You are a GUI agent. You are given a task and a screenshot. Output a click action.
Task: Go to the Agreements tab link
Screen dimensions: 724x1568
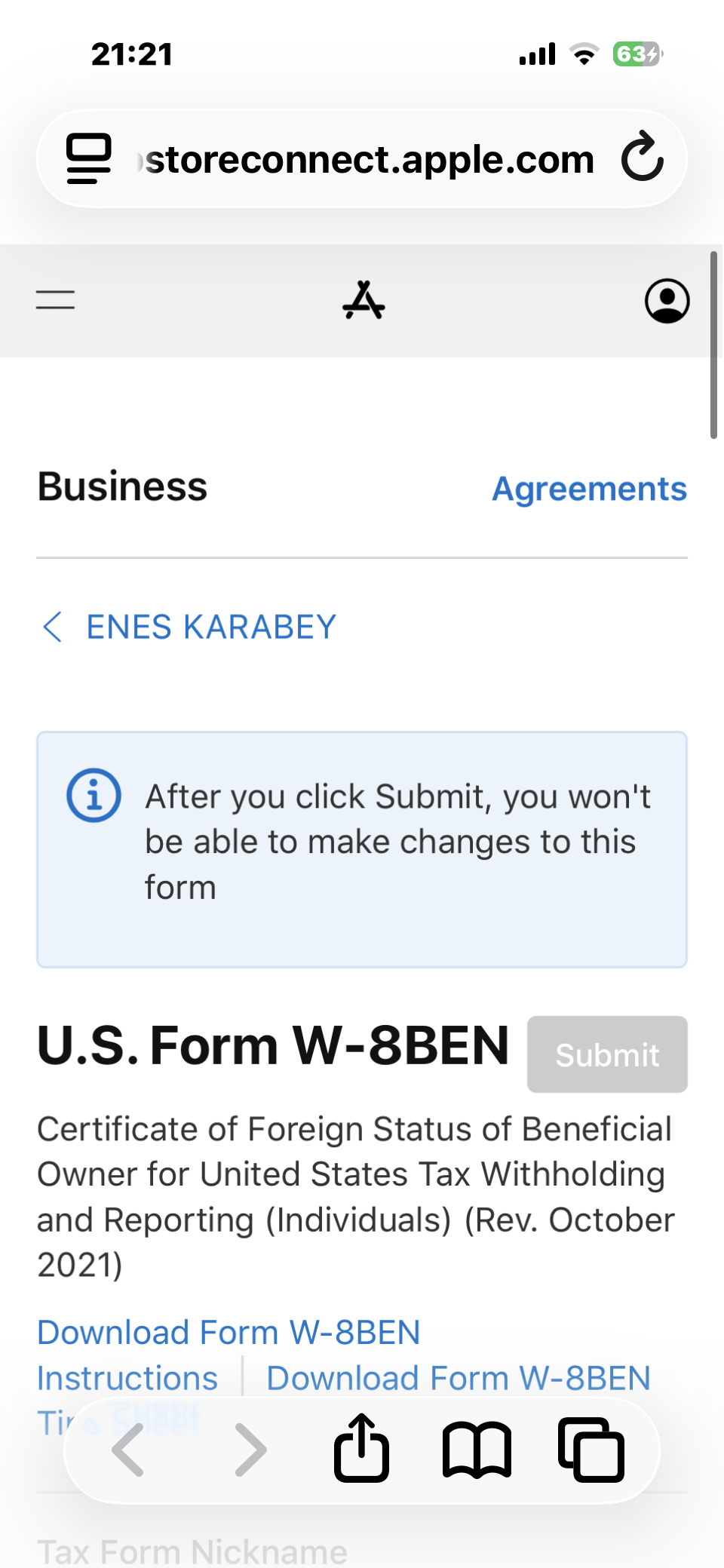589,489
